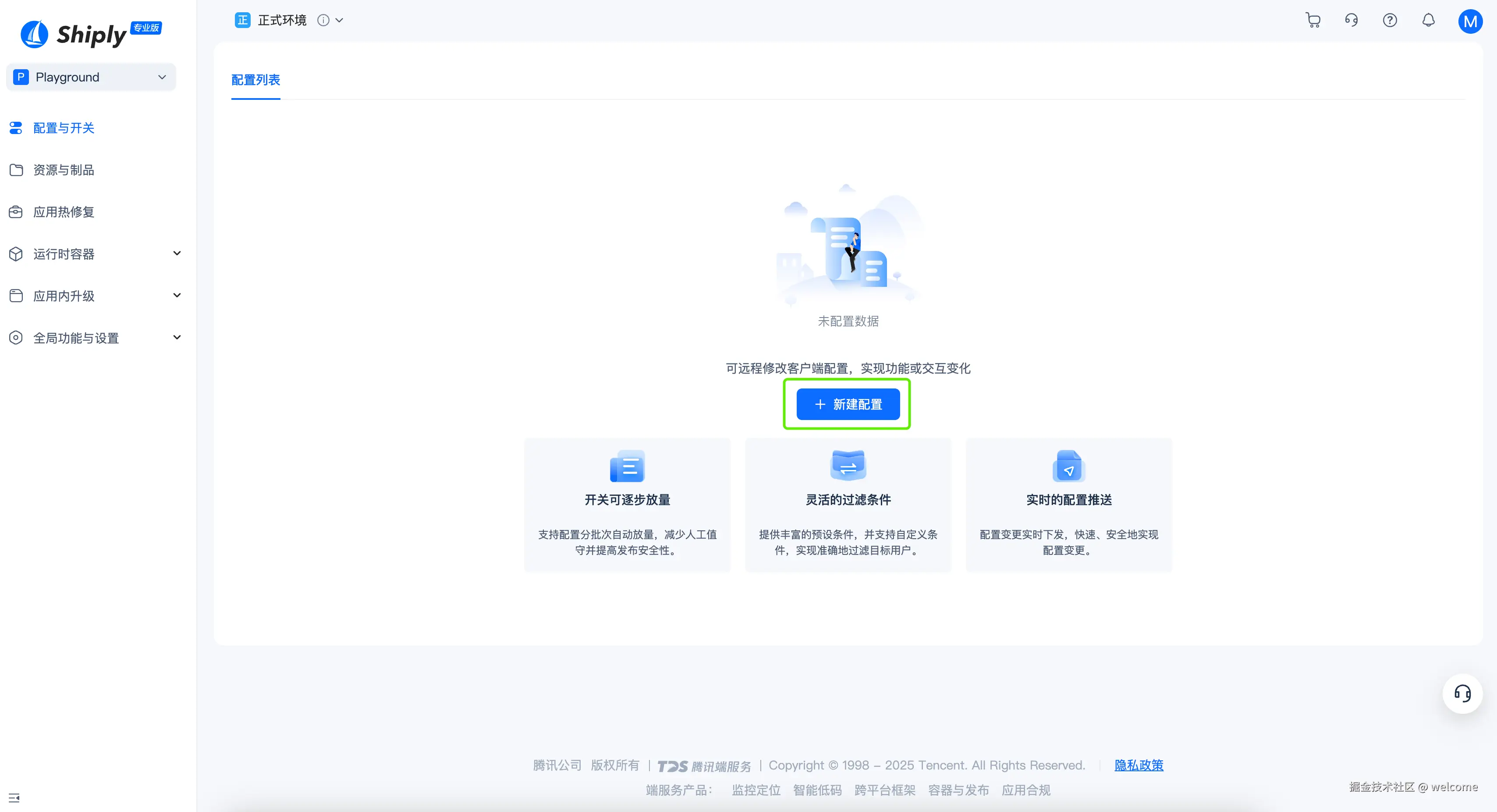Click the floating support headset button
This screenshot has width=1497, height=812.
click(1462, 693)
